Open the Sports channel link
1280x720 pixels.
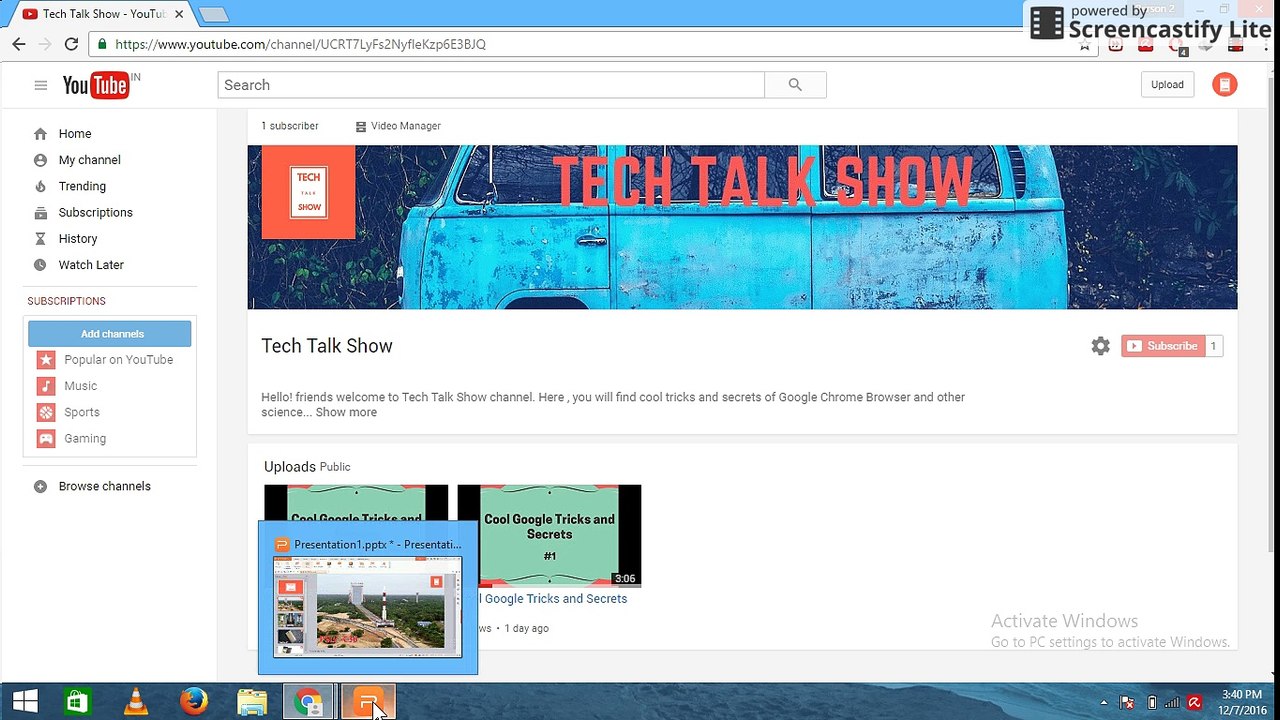coord(82,412)
